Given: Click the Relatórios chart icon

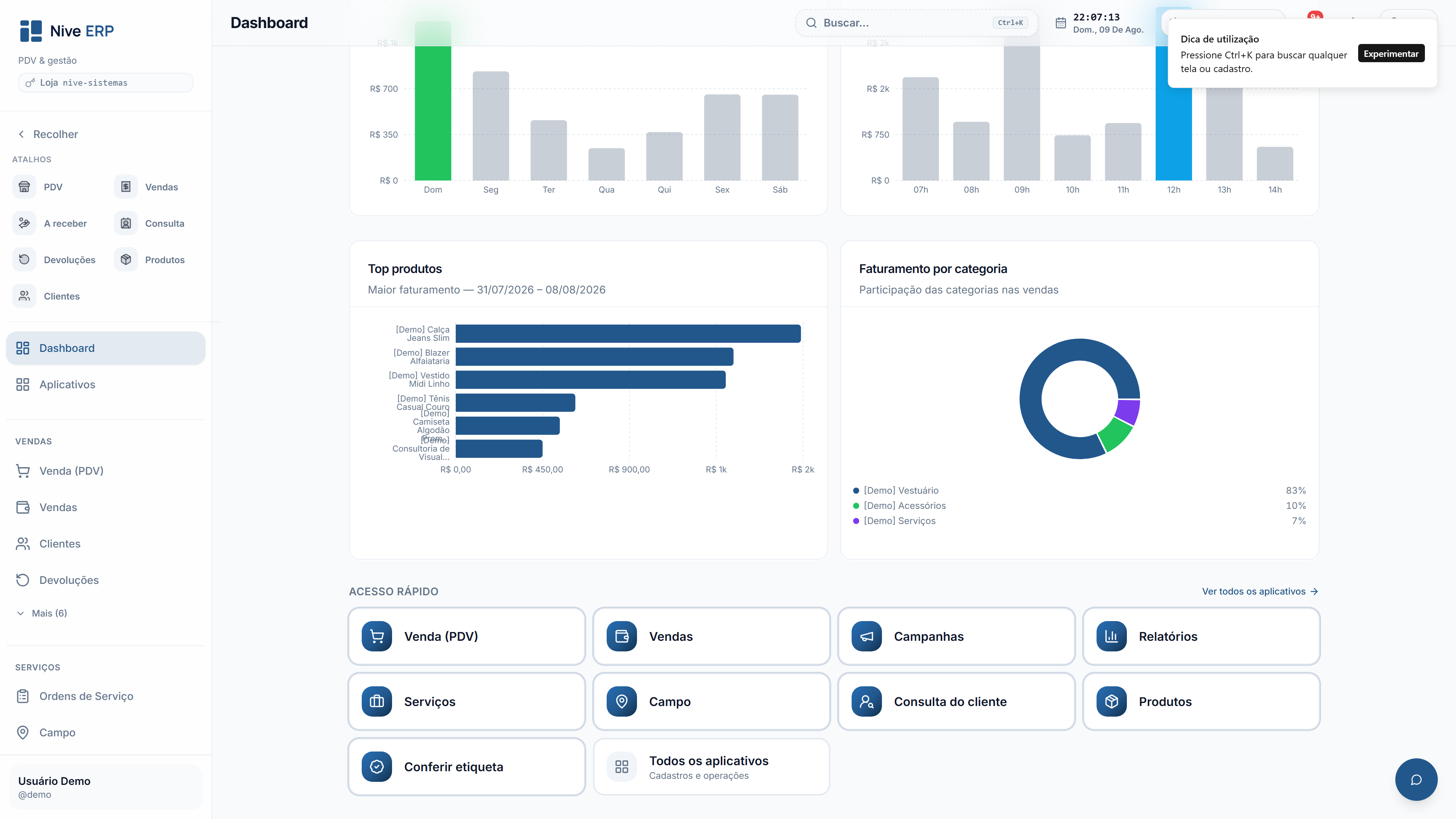Looking at the screenshot, I should pyautogui.click(x=1111, y=637).
